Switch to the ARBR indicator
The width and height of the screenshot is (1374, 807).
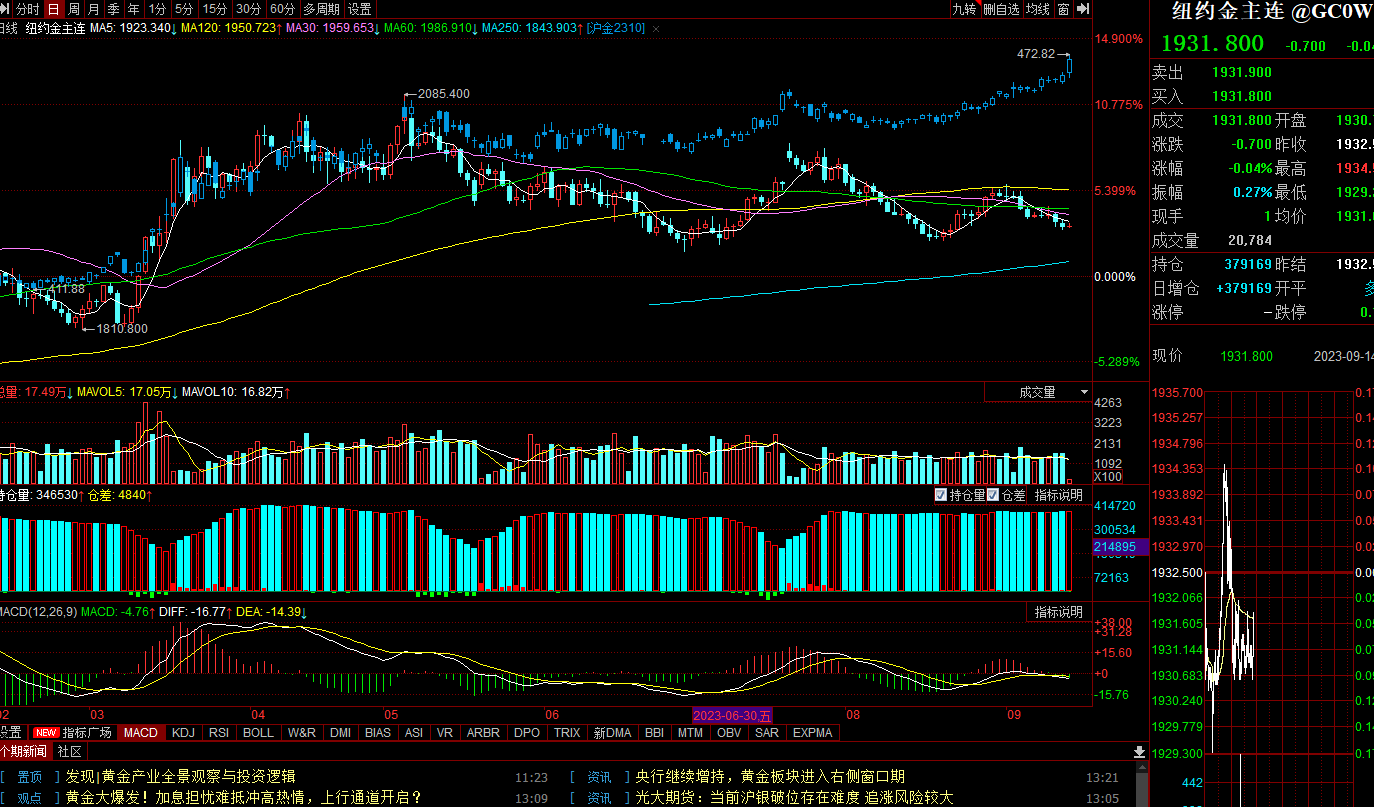(x=483, y=732)
